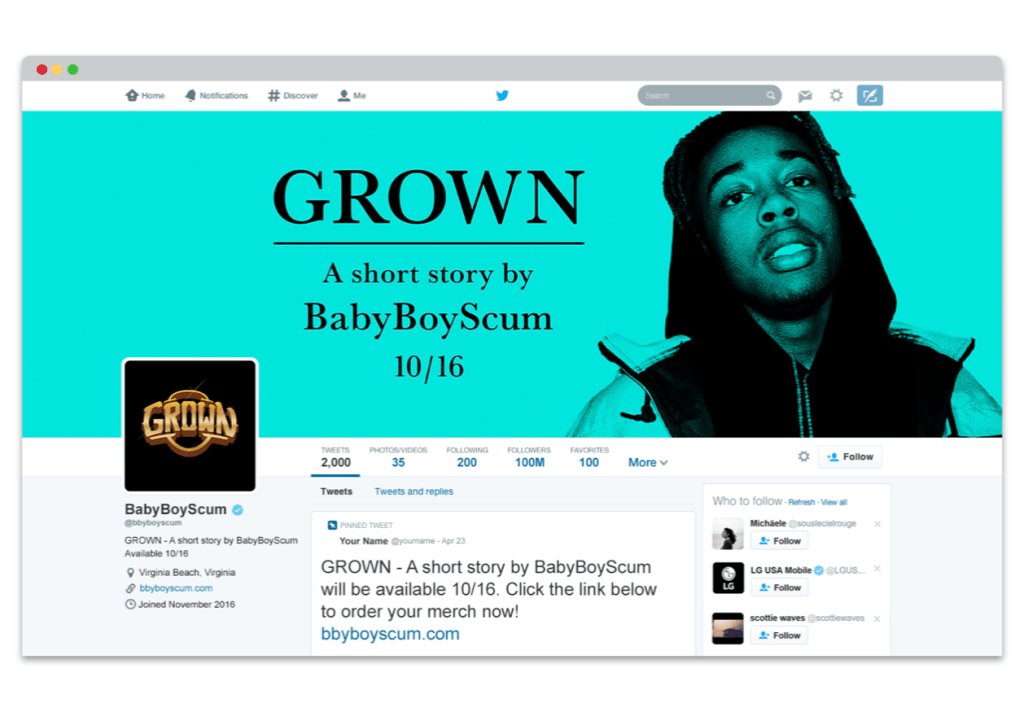This screenshot has width=1024, height=703.
Task: Dismiss the scottie waves suggestion
Action: click(x=877, y=618)
